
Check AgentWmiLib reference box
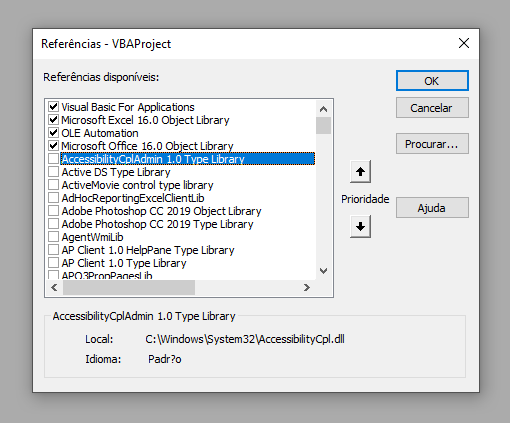tap(53, 237)
